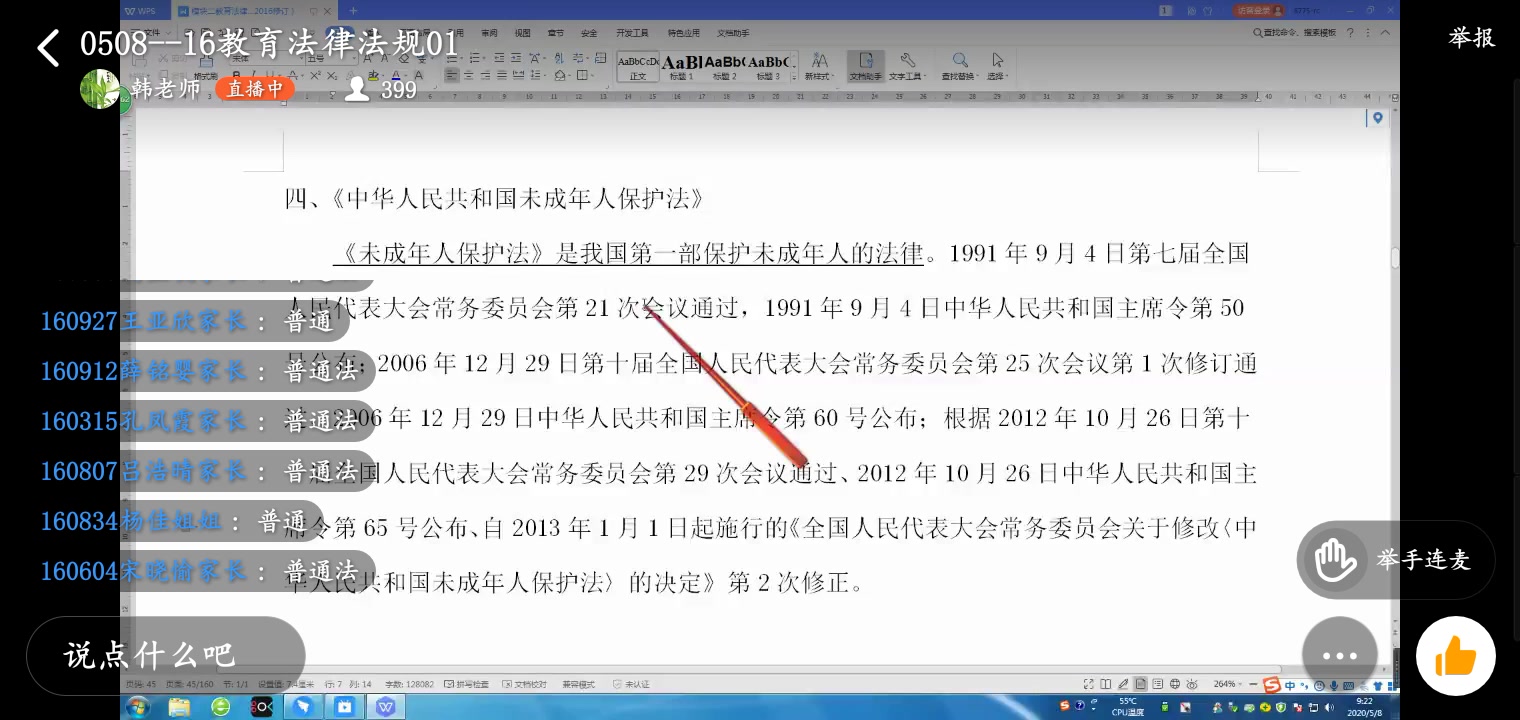Apply the 标题 1 heading style

tap(682, 66)
